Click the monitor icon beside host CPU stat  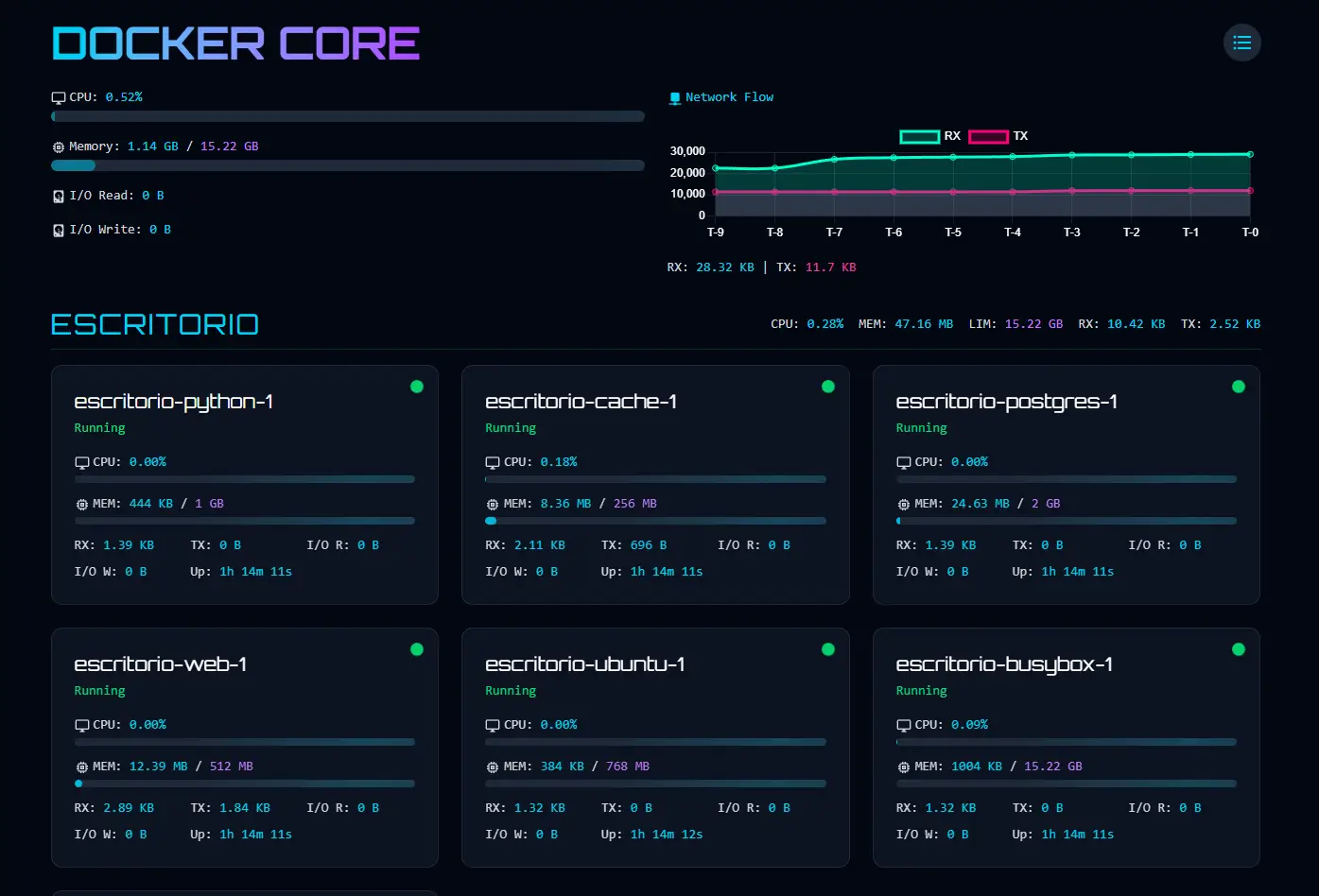pyautogui.click(x=57, y=96)
